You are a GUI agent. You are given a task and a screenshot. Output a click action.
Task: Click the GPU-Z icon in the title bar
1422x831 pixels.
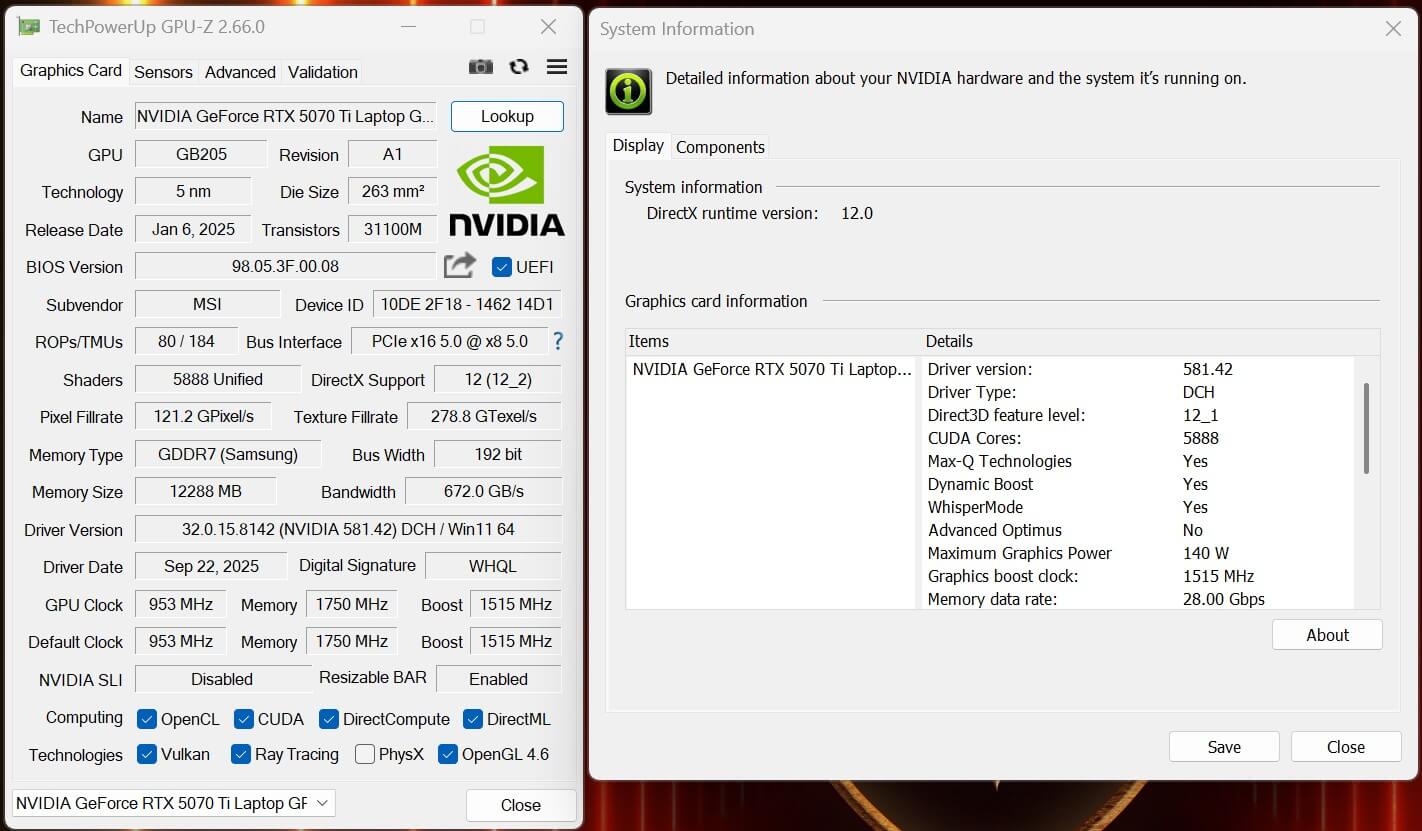[29, 27]
